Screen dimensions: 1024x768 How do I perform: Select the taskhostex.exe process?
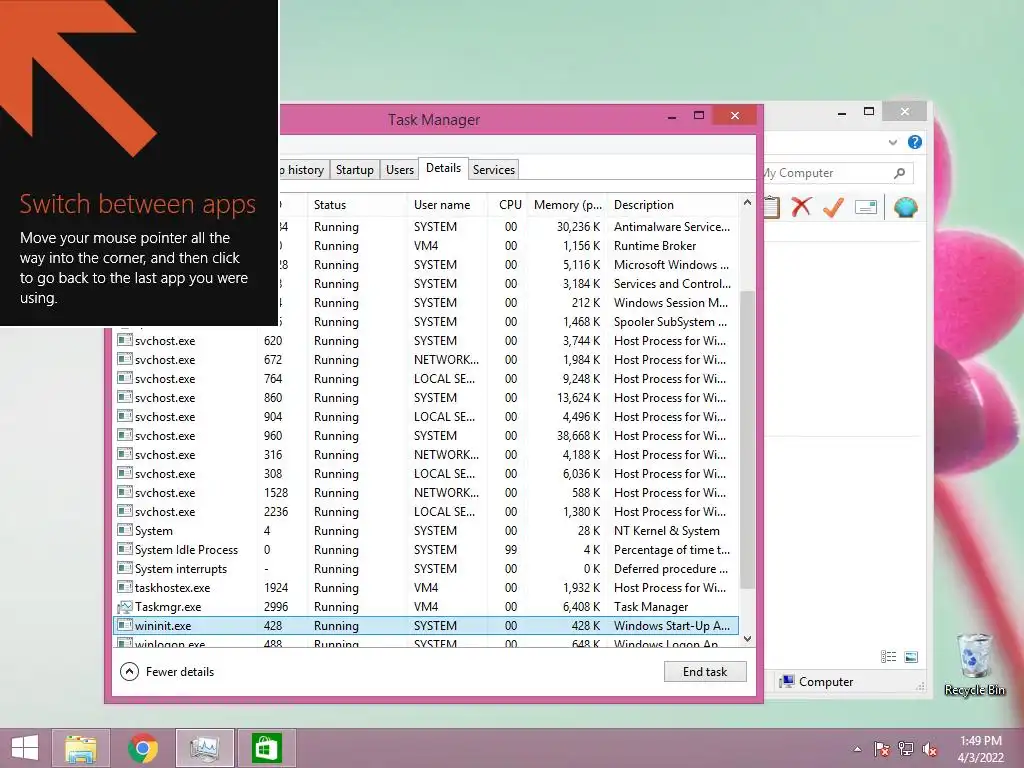(426, 588)
